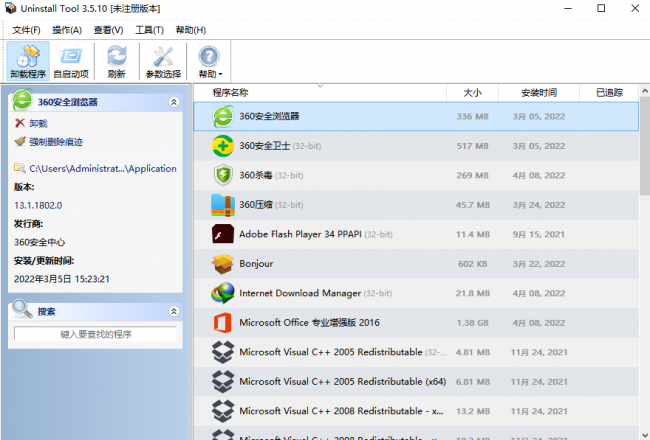Viewport: 650px width, 440px height.
Task: Click the magnifier icon in 搜索 panel
Action: (x=22, y=309)
